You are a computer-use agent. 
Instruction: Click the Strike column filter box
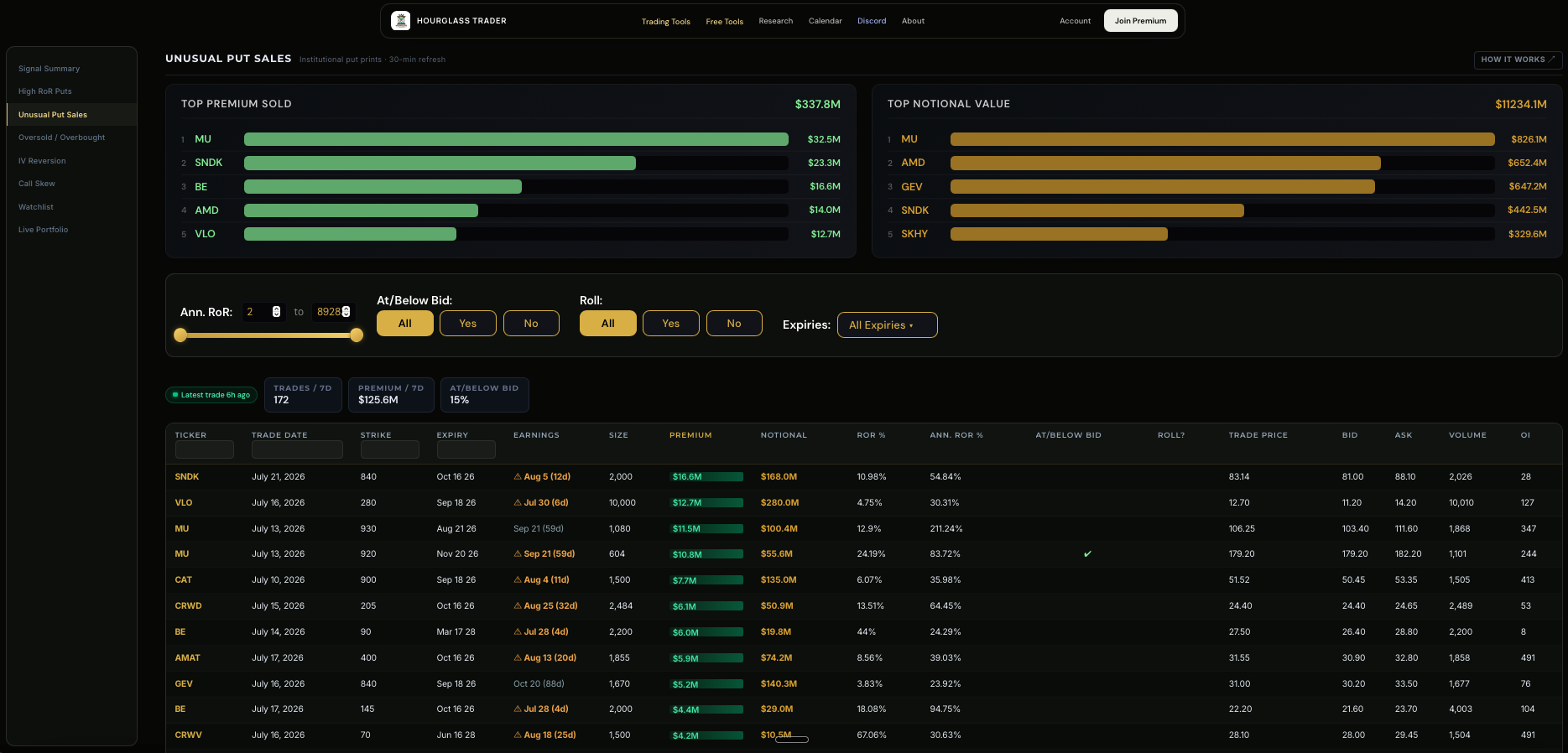click(x=390, y=449)
